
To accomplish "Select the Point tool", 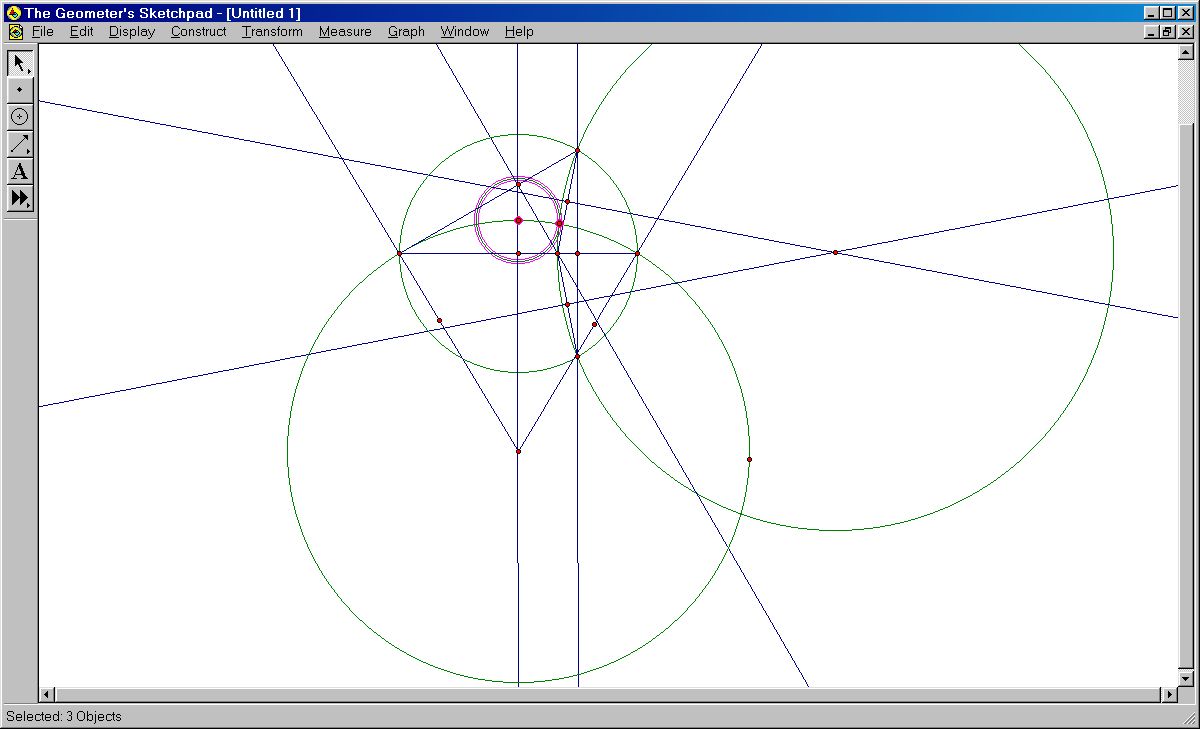I will click(x=20, y=90).
